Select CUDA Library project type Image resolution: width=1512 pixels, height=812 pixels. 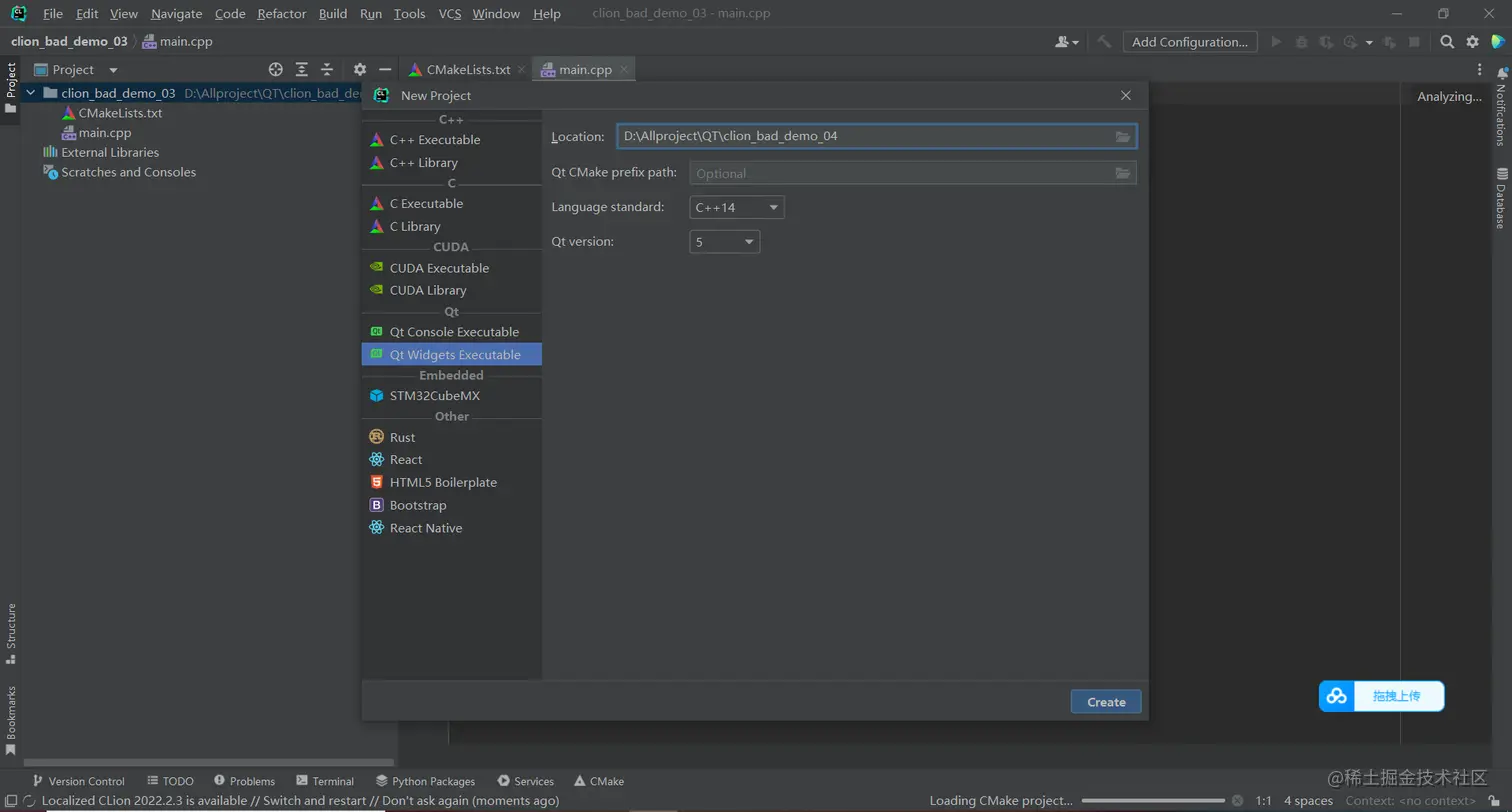point(451,290)
